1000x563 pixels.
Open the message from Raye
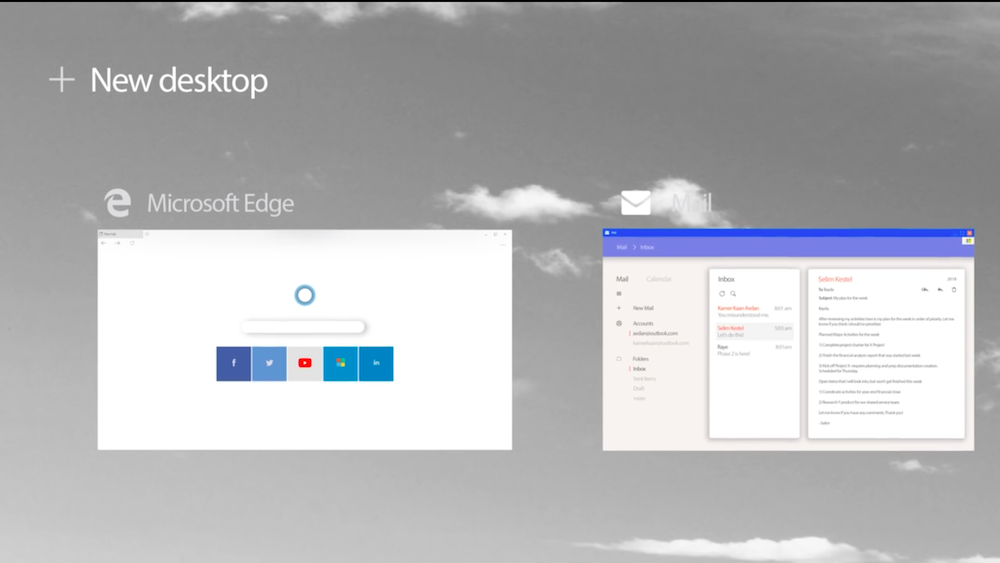pyautogui.click(x=754, y=350)
